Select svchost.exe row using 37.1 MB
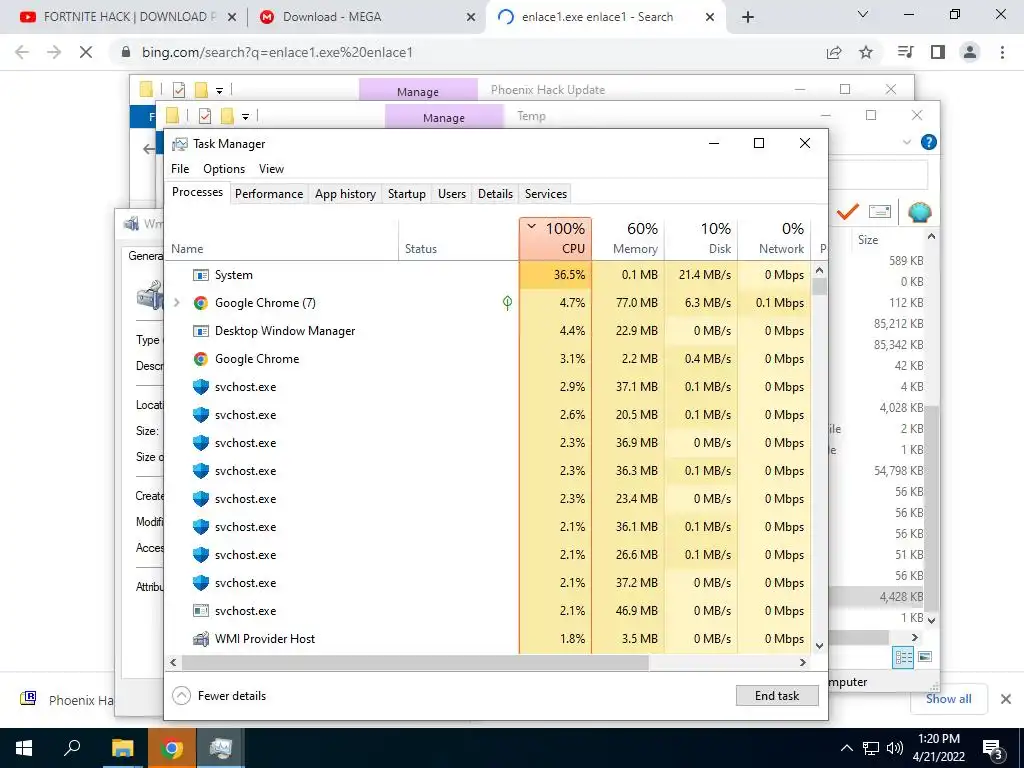The width and height of the screenshot is (1024, 768). tap(487, 387)
